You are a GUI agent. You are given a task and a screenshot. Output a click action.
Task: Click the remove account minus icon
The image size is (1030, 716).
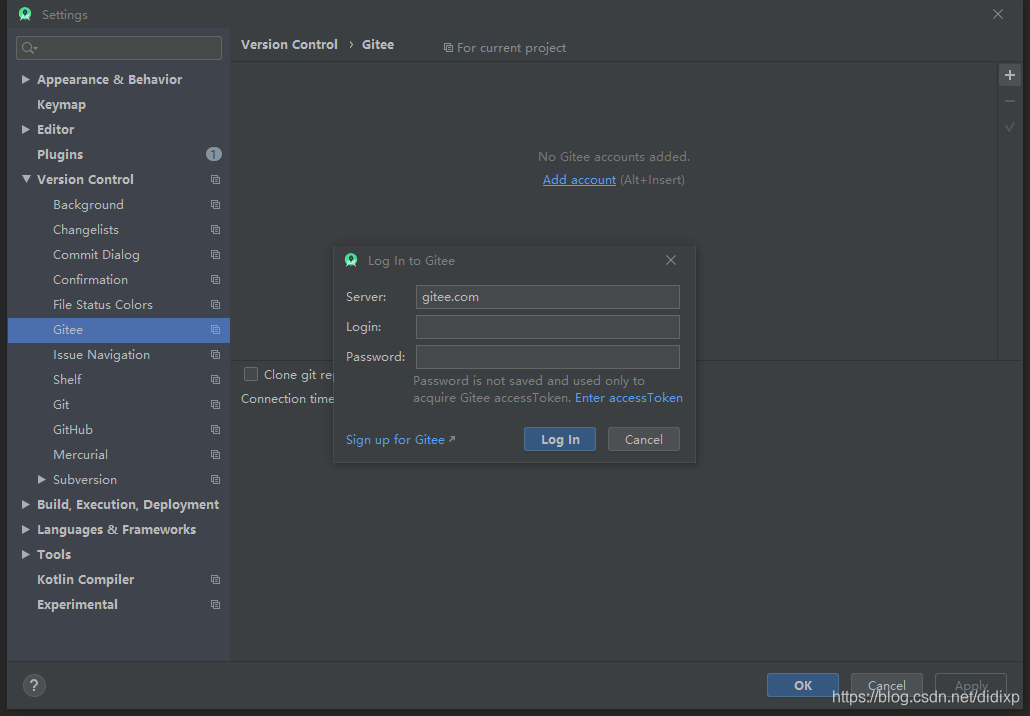click(x=1010, y=101)
